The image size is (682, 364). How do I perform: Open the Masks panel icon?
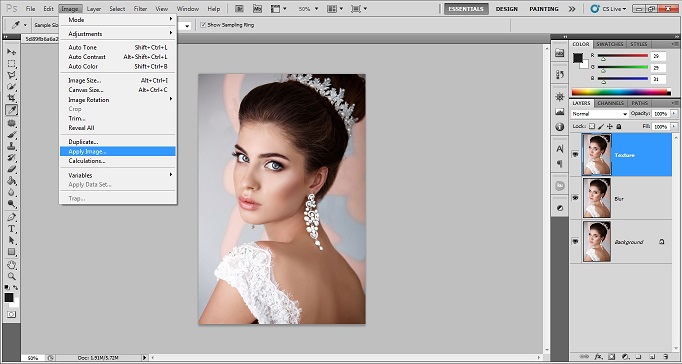560,208
